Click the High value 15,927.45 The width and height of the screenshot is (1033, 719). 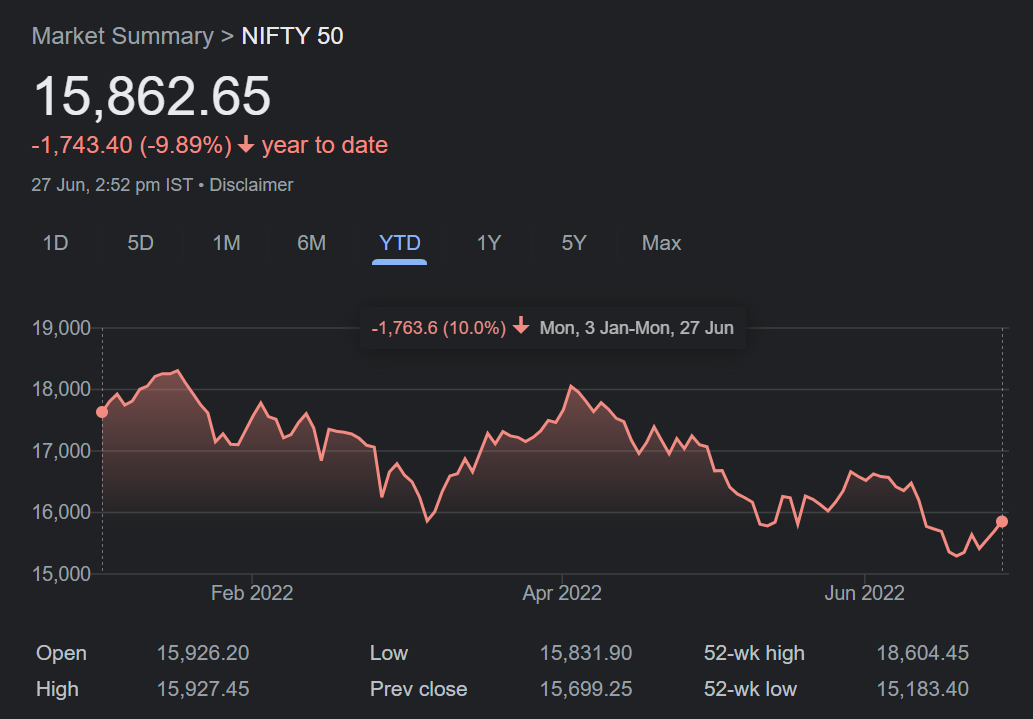203,689
